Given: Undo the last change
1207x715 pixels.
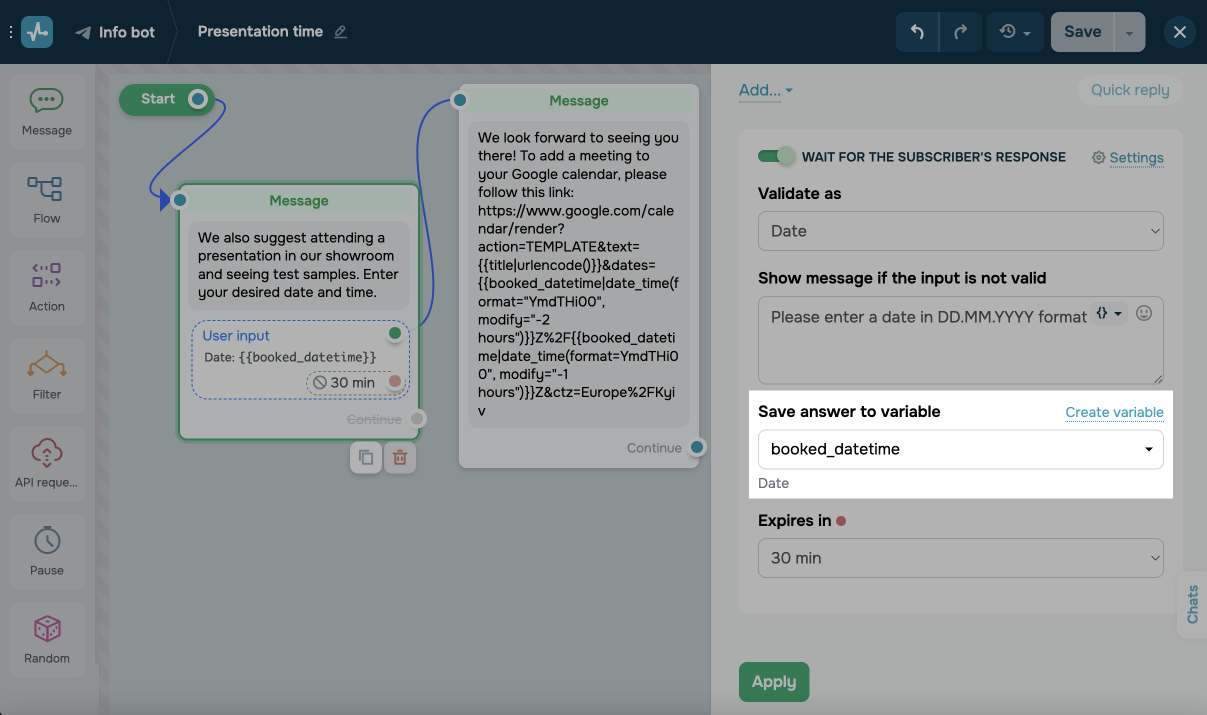Looking at the screenshot, I should [917, 32].
